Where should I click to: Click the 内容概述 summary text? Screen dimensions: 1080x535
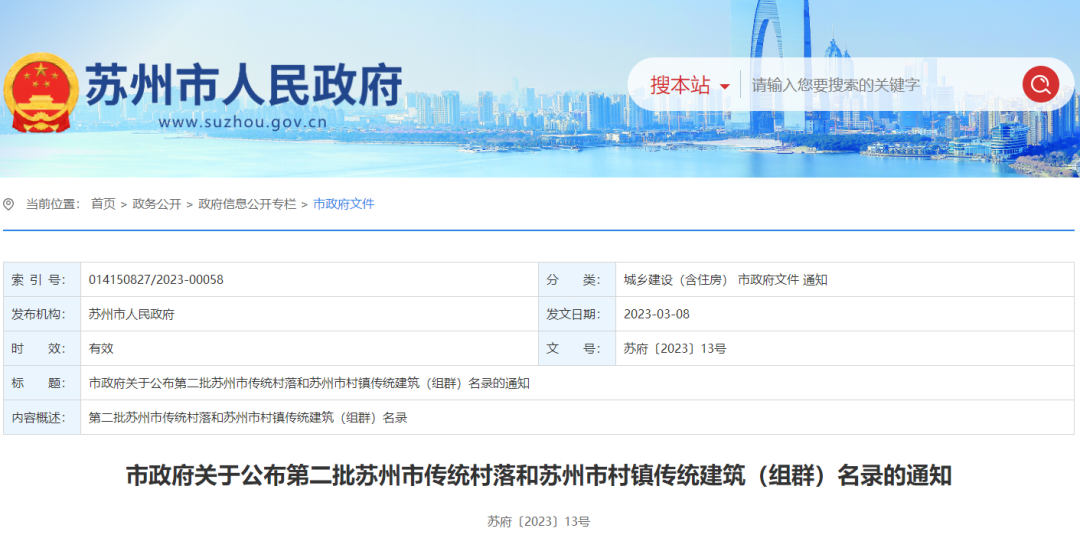[x=248, y=417]
